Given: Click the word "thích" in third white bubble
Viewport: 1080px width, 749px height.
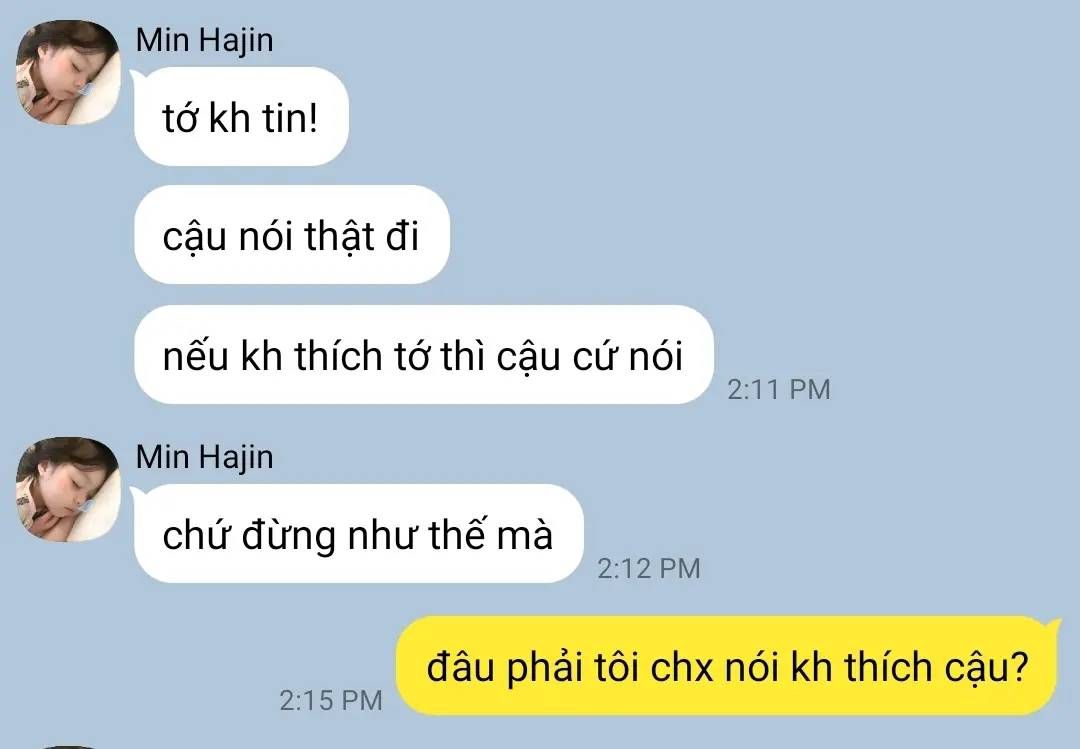Looking at the screenshot, I should (x=338, y=356).
